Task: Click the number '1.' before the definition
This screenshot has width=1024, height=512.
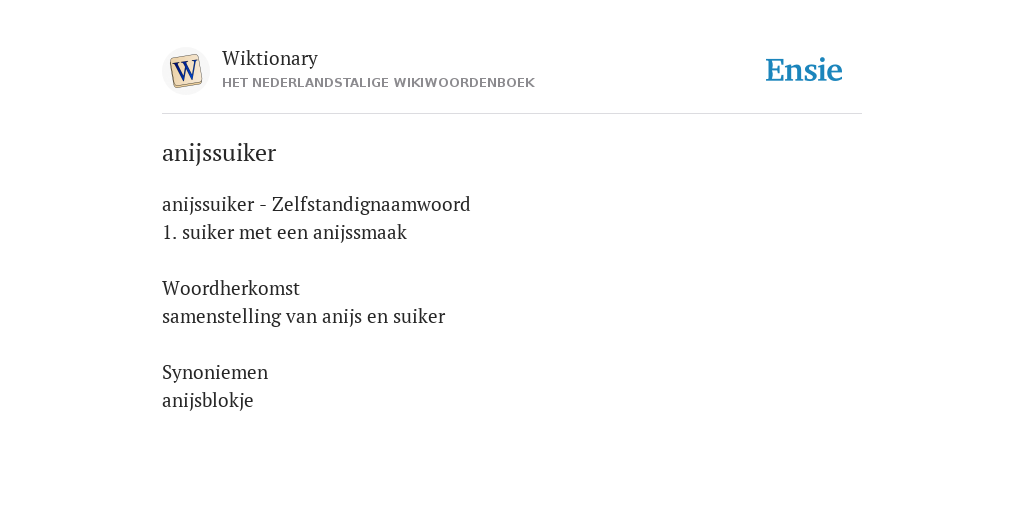Action: (169, 233)
